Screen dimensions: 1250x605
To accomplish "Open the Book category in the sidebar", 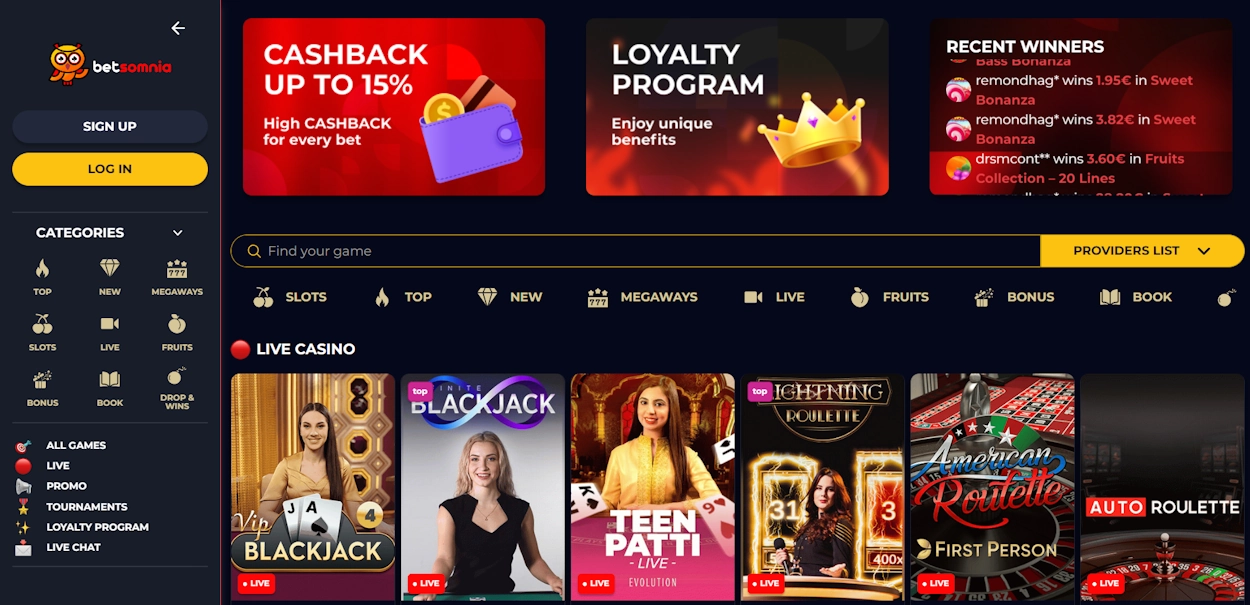I will [x=110, y=389].
